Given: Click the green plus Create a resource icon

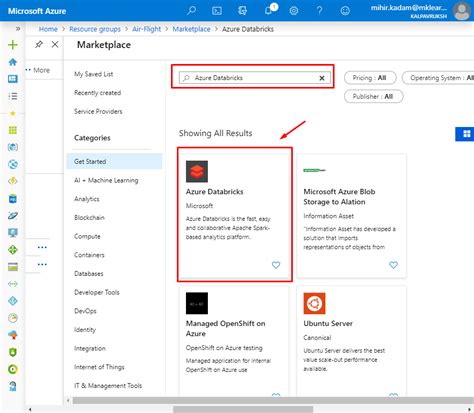Looking at the screenshot, I should 13,45.
